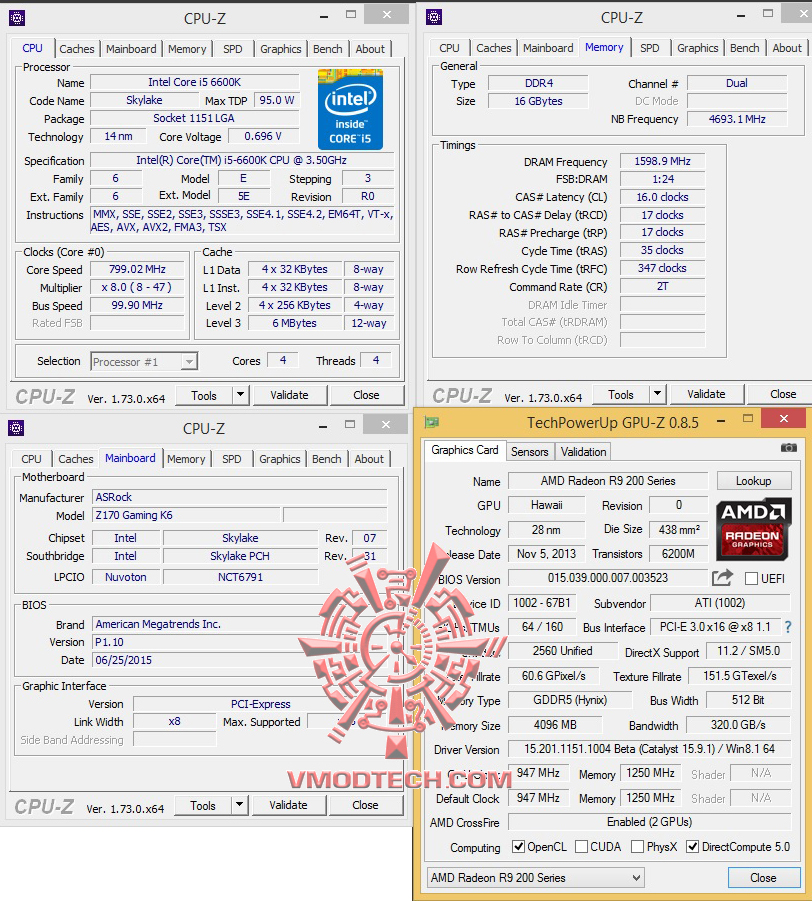Click Validate in the Memory CPU-Z window
The image size is (812, 901).
(x=706, y=394)
